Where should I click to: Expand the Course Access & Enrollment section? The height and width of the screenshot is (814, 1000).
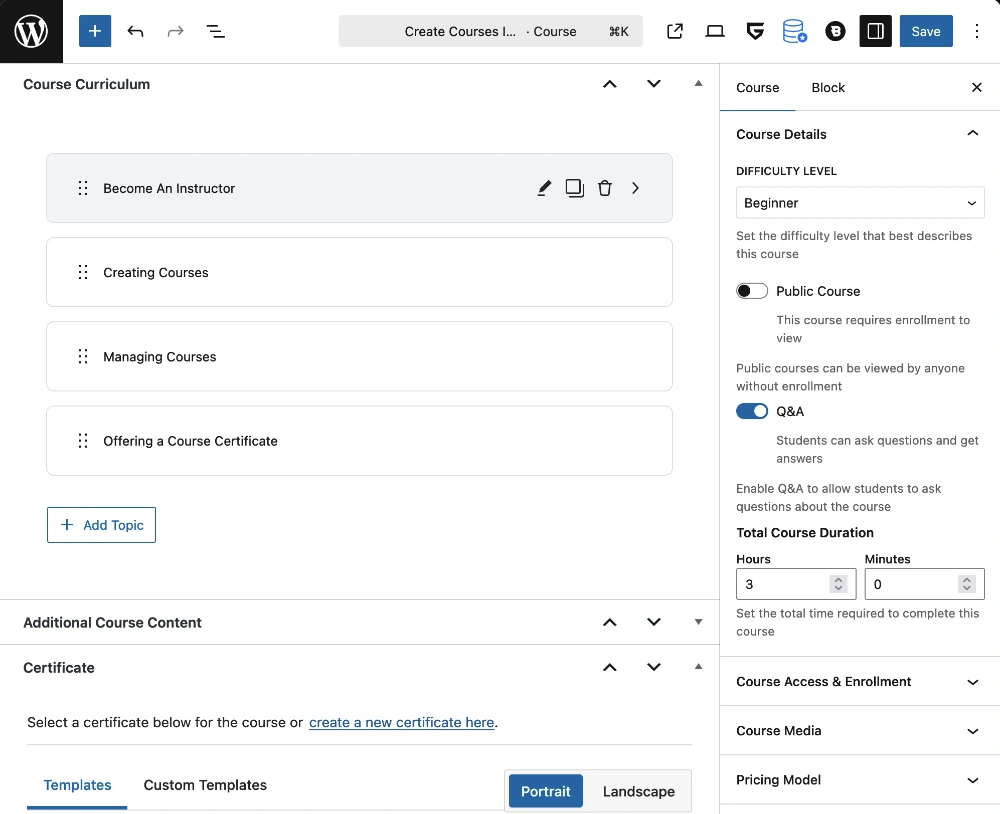coord(859,682)
